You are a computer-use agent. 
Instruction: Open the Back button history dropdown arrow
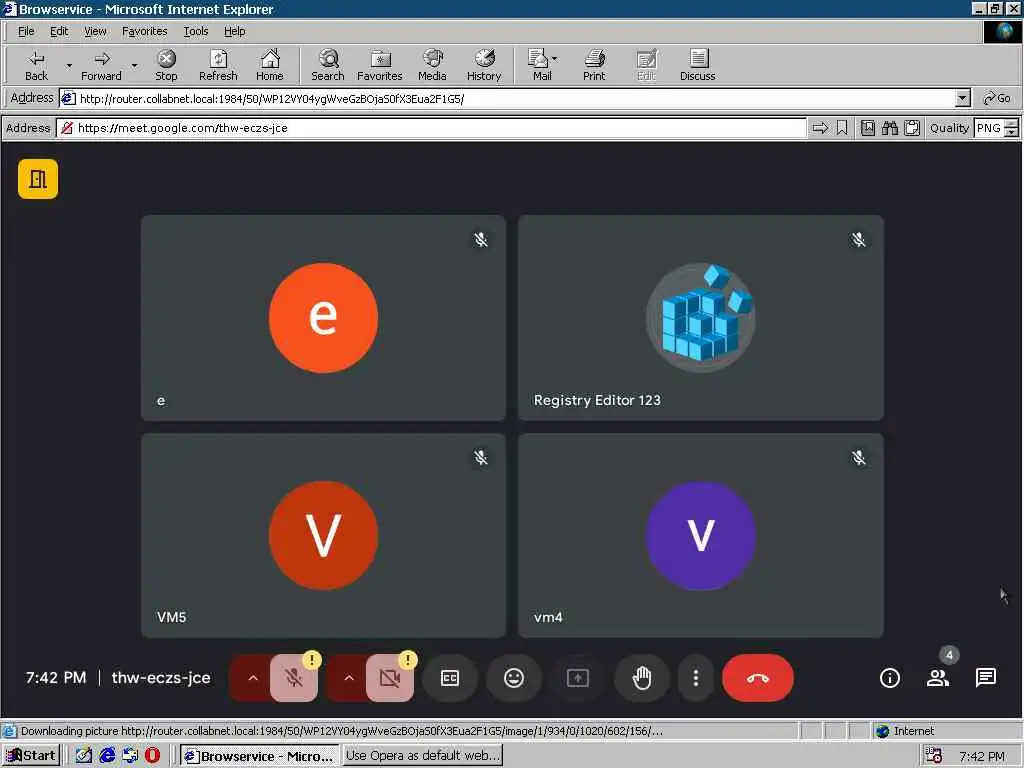click(x=69, y=65)
